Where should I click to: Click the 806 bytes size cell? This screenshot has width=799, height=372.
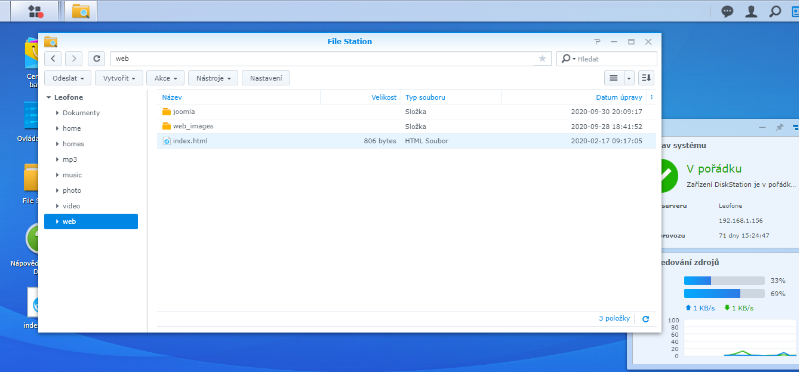(380, 141)
